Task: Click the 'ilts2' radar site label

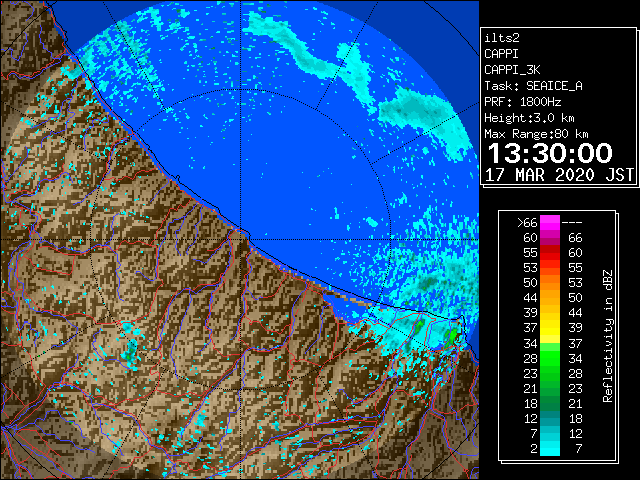Action: [x=502, y=38]
